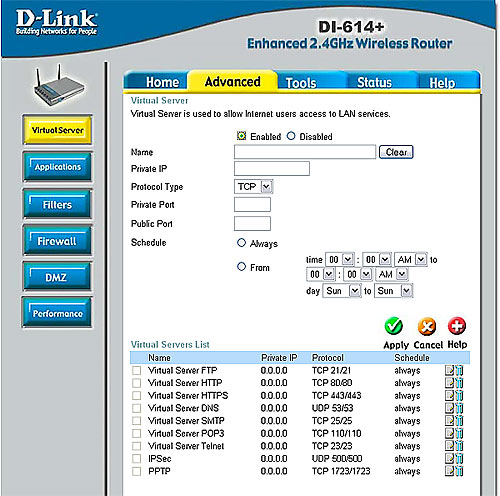Screen dimensions: 500x496
Task: Edit the IPSec entry
Action: [x=449, y=458]
